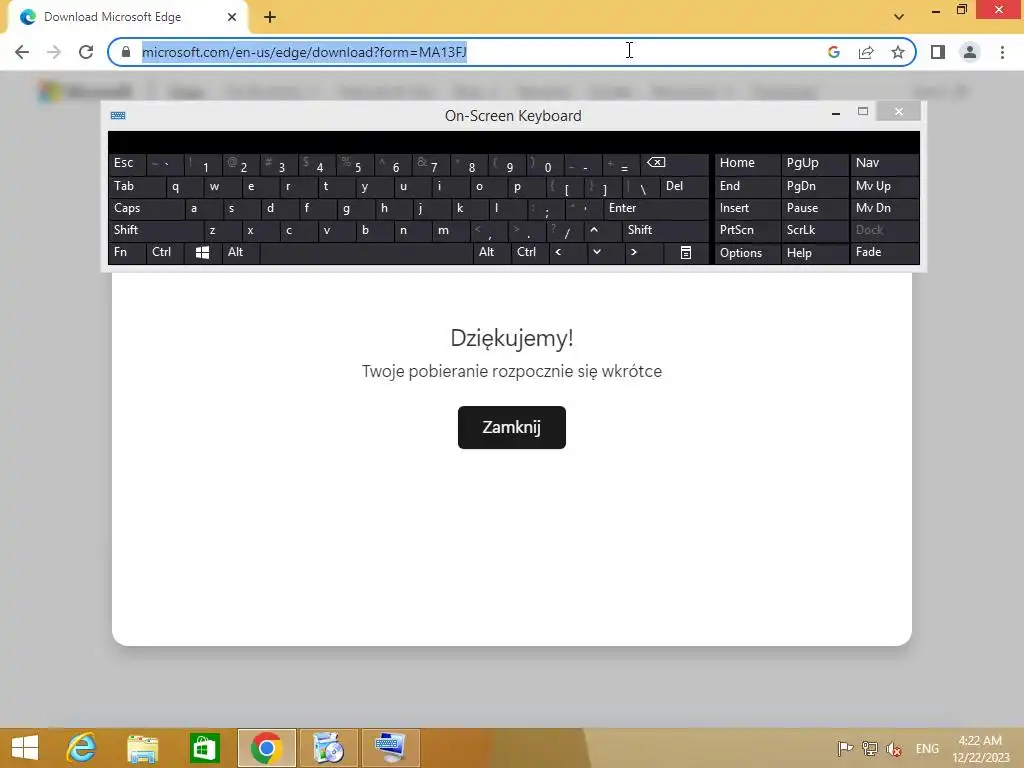Open On-Screen Keyboard Options
This screenshot has height=768, width=1024.
(747, 252)
